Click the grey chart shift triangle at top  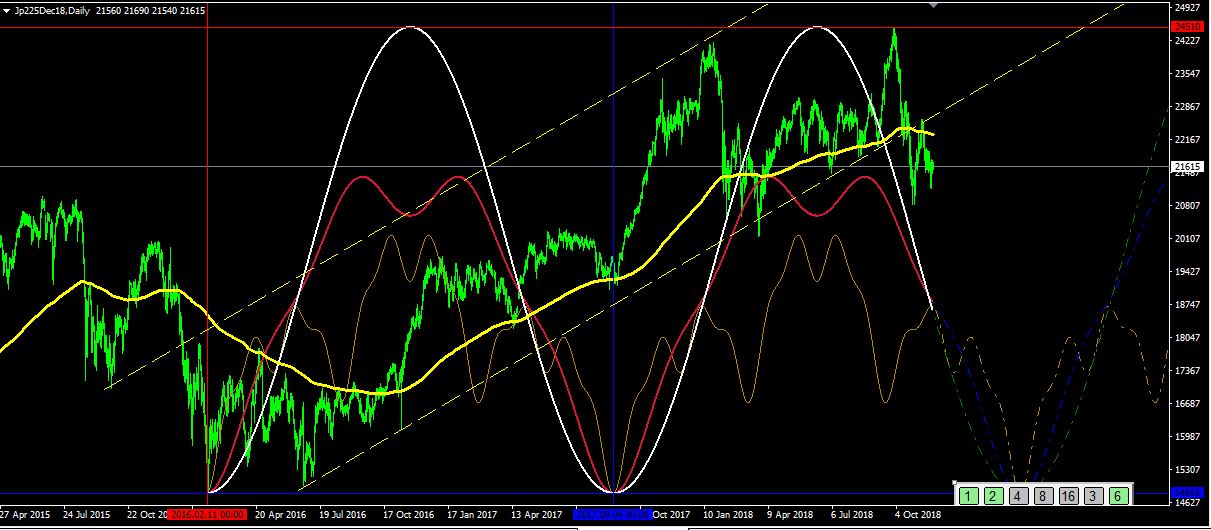935,5
